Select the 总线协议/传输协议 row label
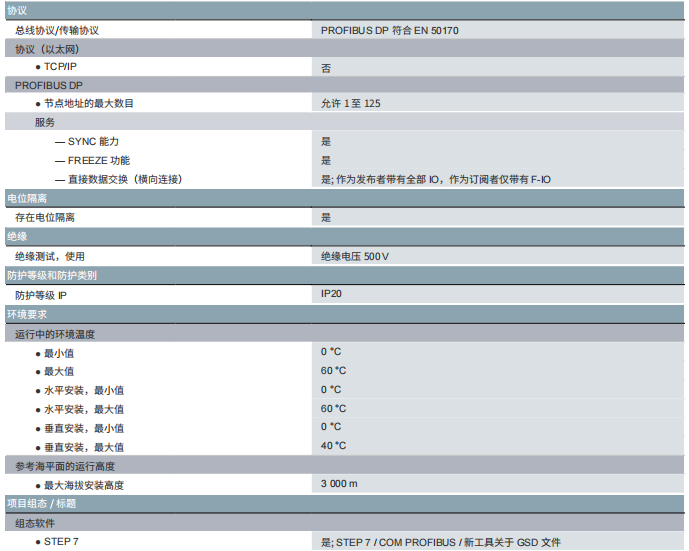 tap(57, 30)
